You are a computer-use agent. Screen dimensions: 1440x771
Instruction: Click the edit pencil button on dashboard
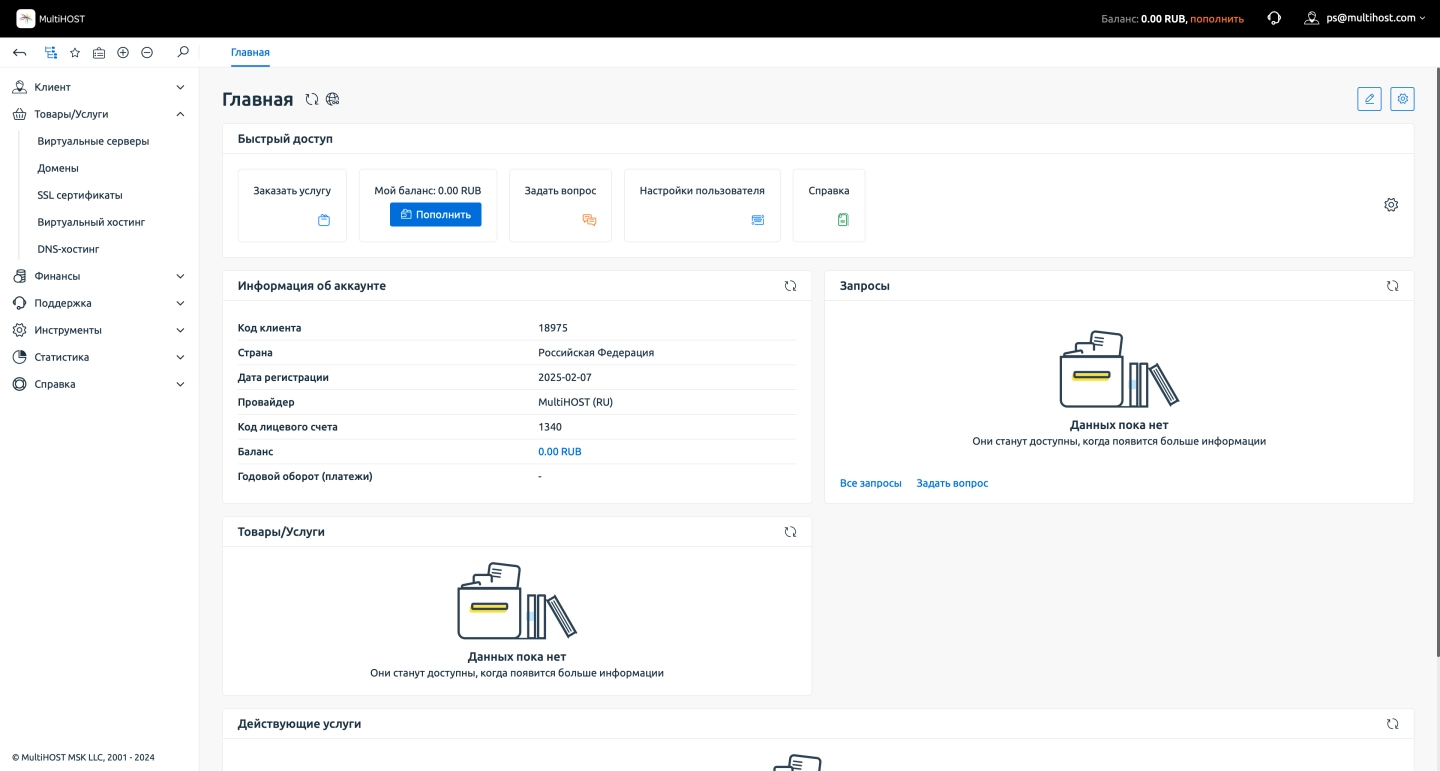pyautogui.click(x=1369, y=99)
